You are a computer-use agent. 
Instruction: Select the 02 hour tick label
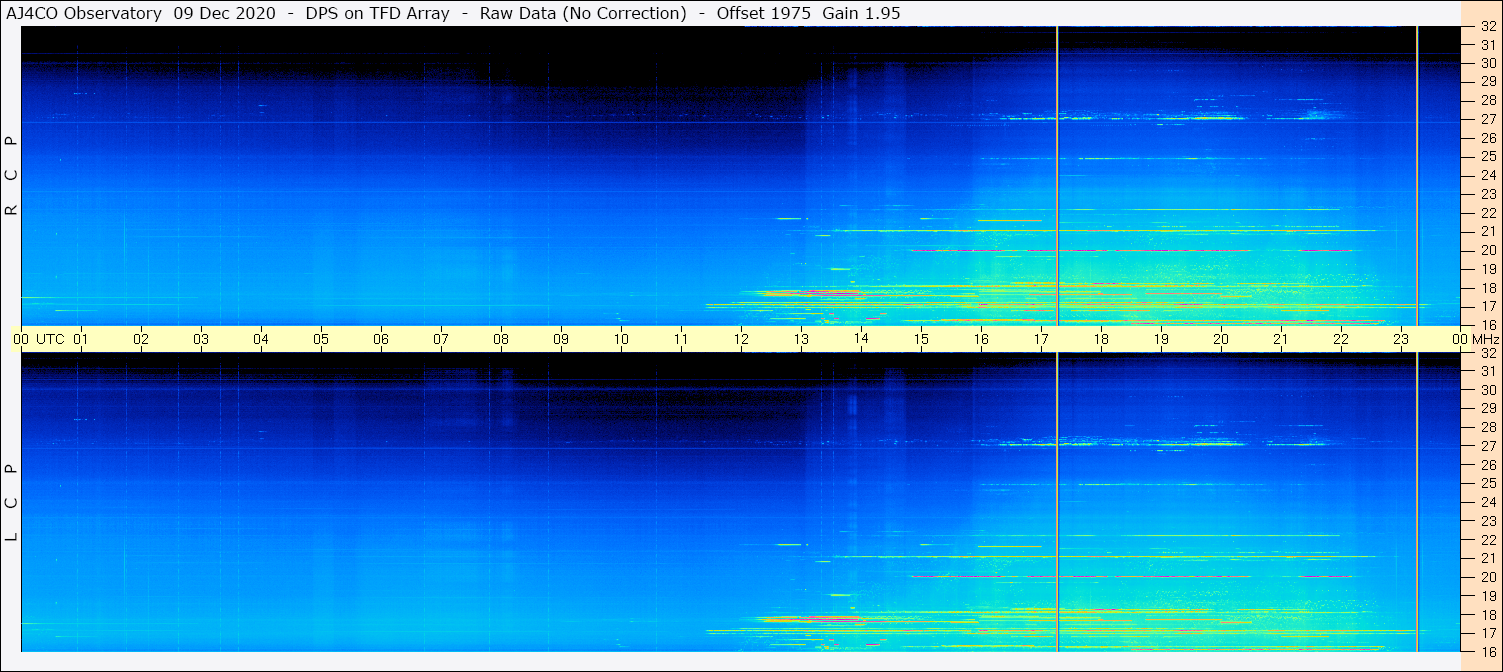click(141, 339)
